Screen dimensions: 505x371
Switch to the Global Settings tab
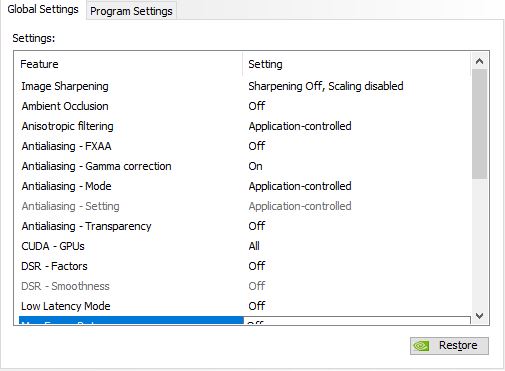(43, 9)
